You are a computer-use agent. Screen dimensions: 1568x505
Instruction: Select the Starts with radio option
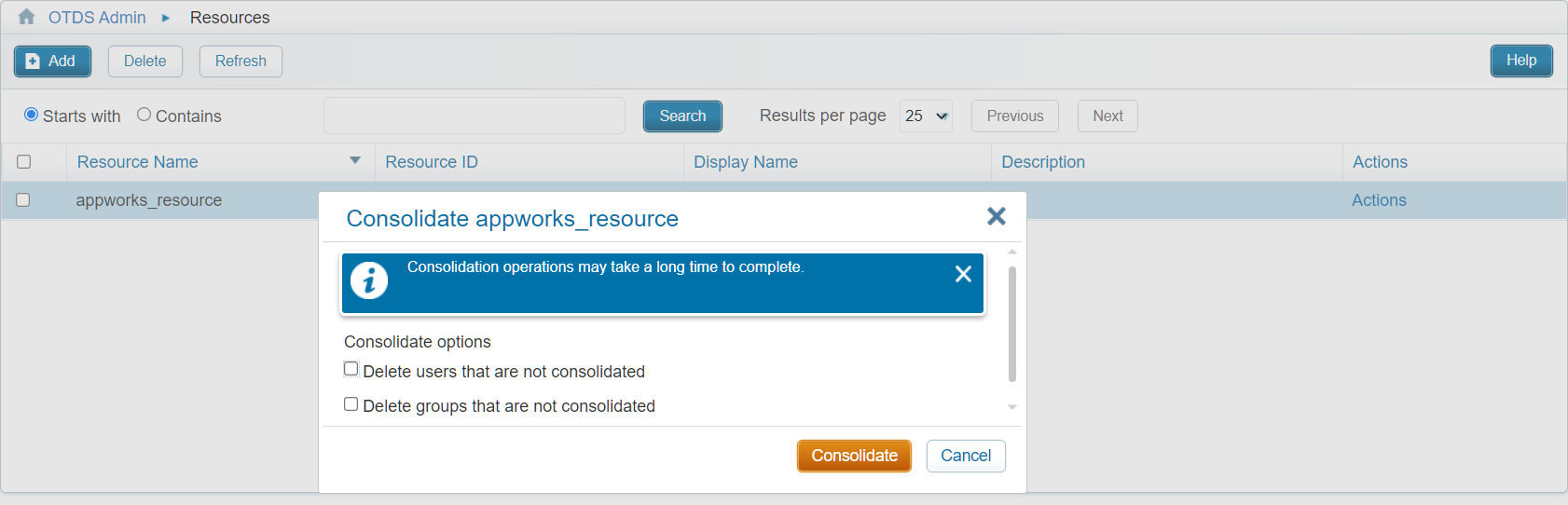[x=32, y=115]
